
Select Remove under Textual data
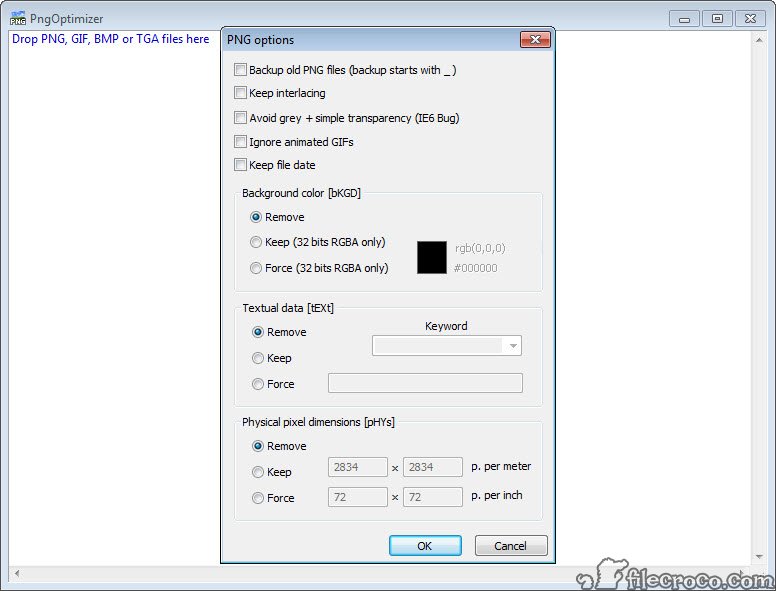(x=258, y=332)
